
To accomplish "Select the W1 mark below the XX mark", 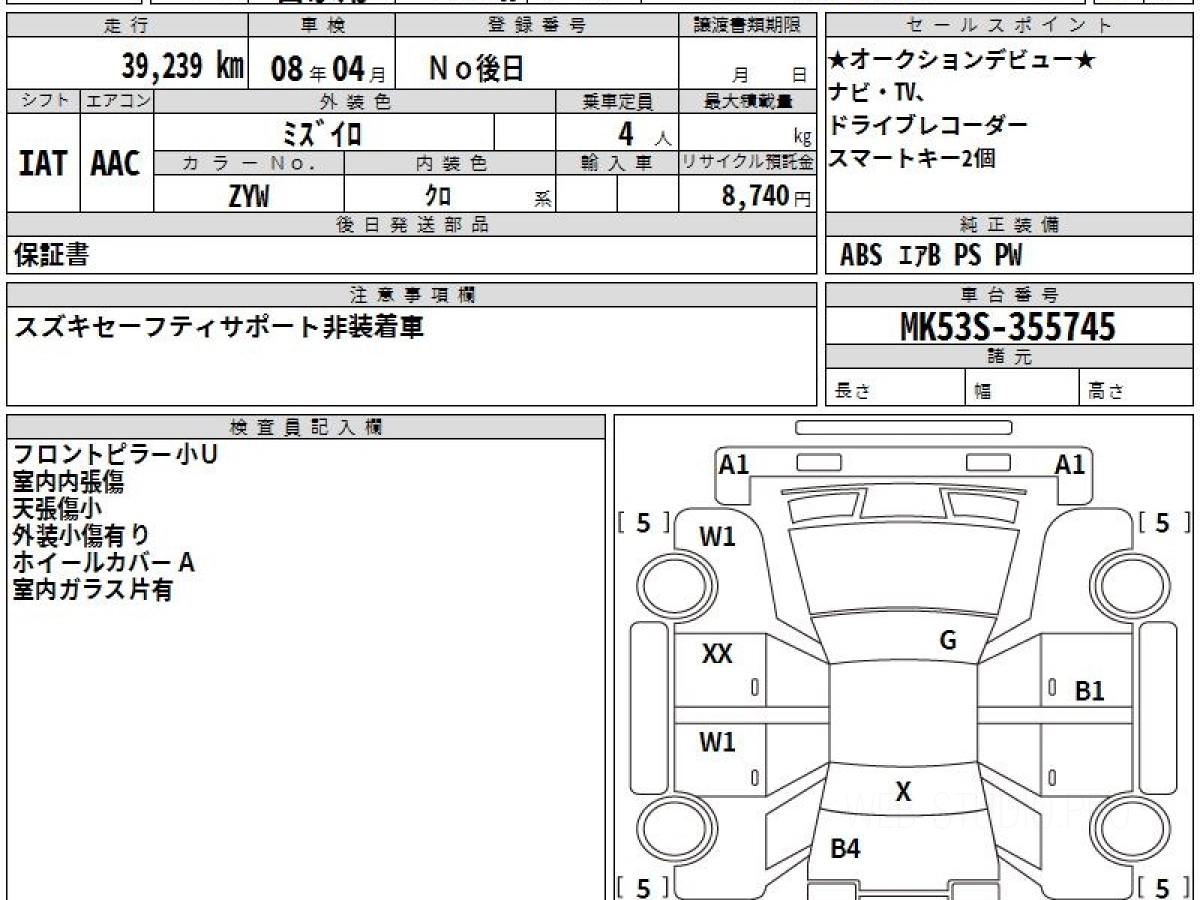I will click(x=717, y=742).
